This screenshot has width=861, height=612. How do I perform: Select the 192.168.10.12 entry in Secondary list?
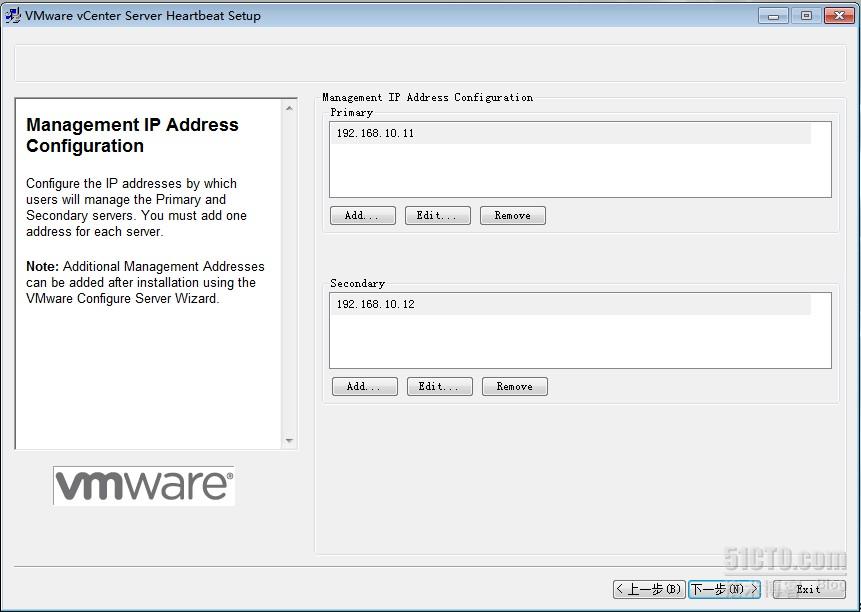coord(571,305)
